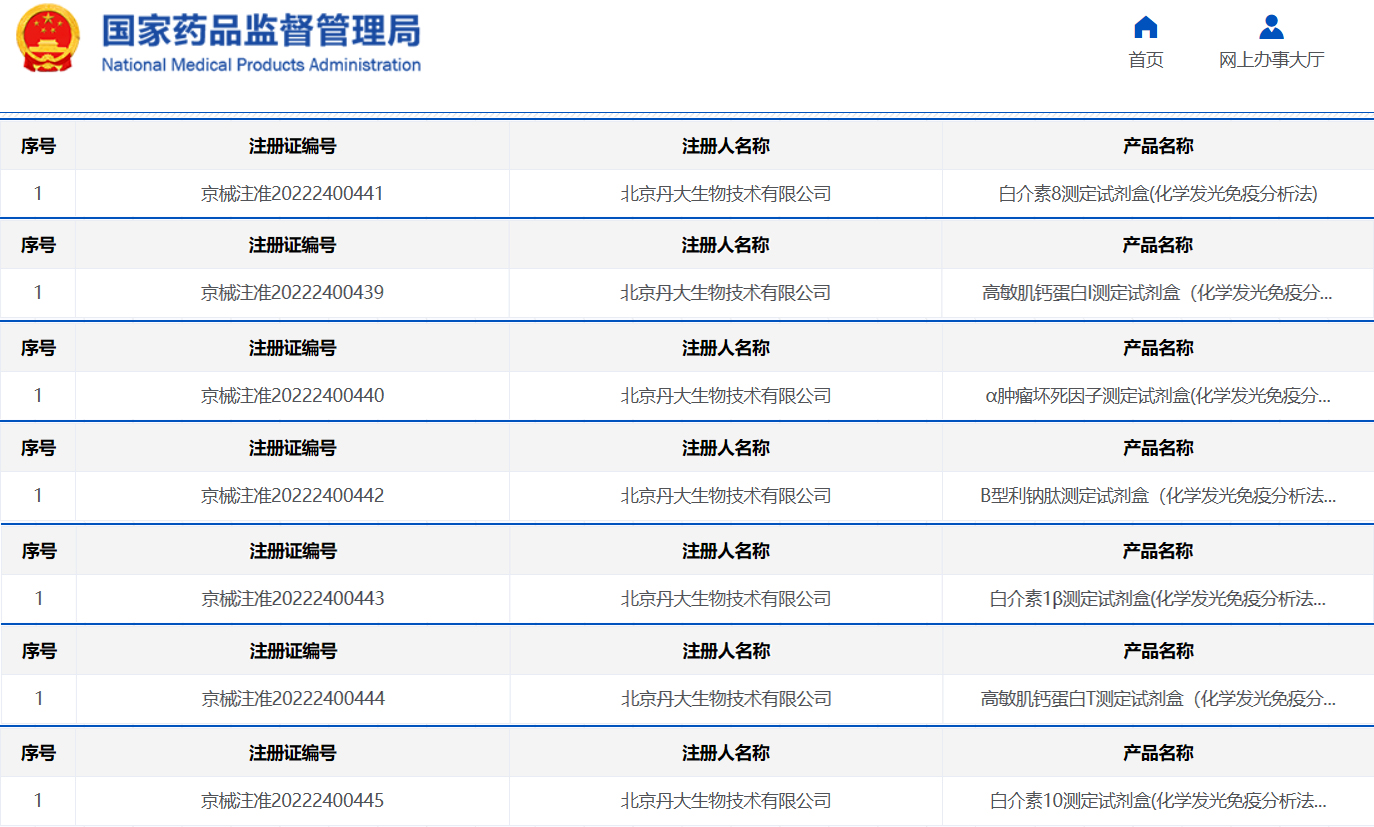Open the 首页 link
This screenshot has width=1374, height=827.
(1146, 60)
